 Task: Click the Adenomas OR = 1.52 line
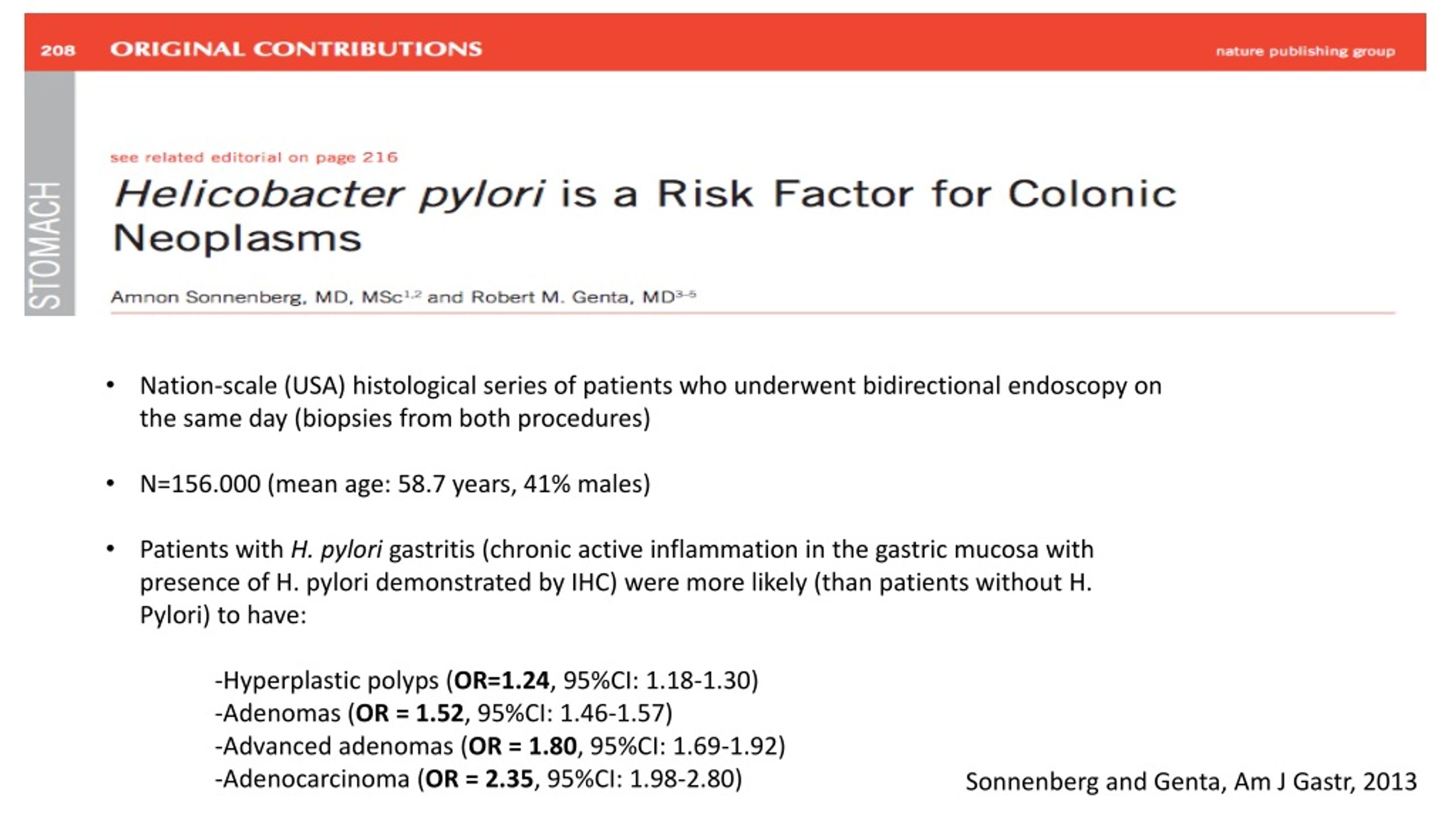[x=444, y=713]
